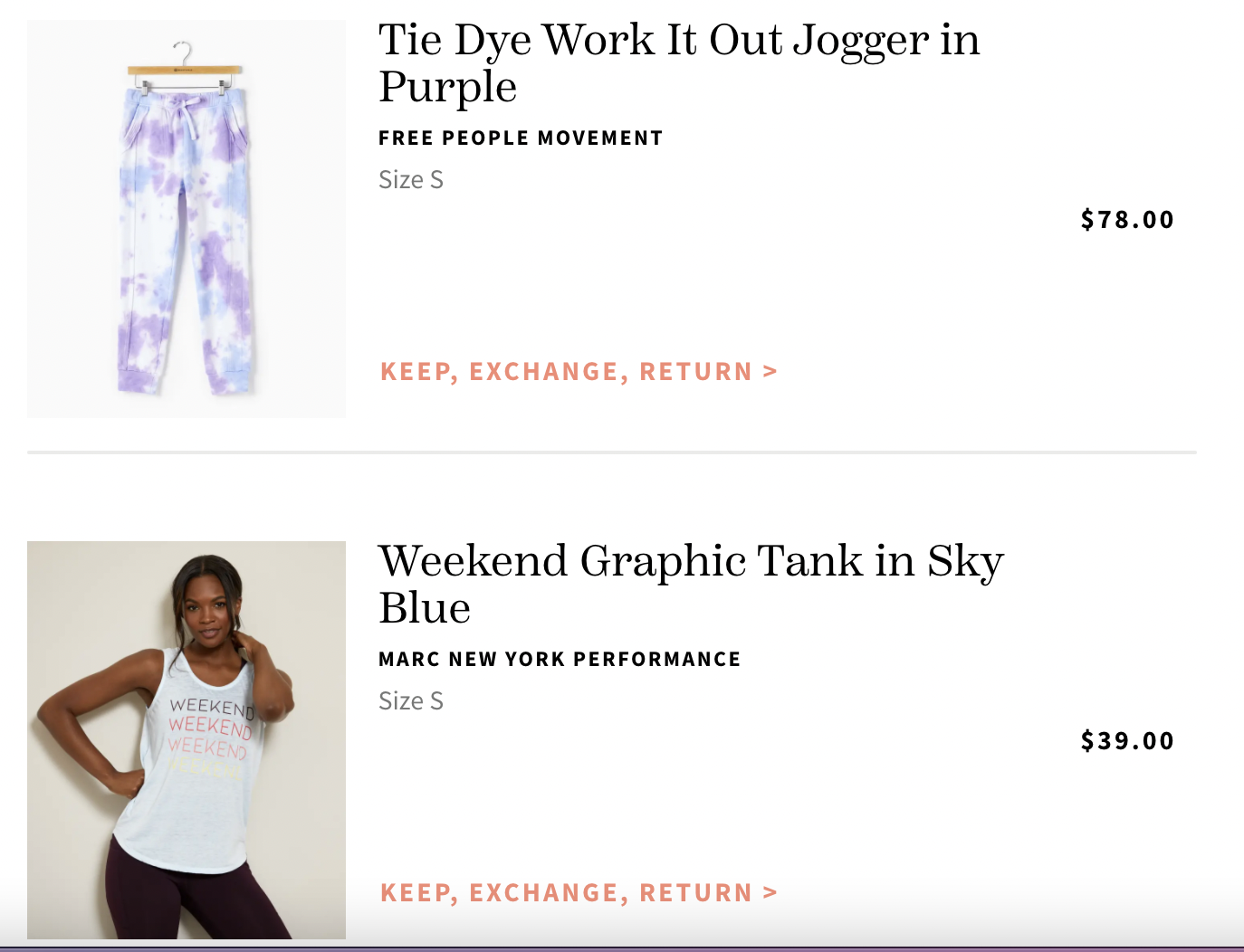Open the Tie Dye Work It Out Jogger page

point(678,63)
